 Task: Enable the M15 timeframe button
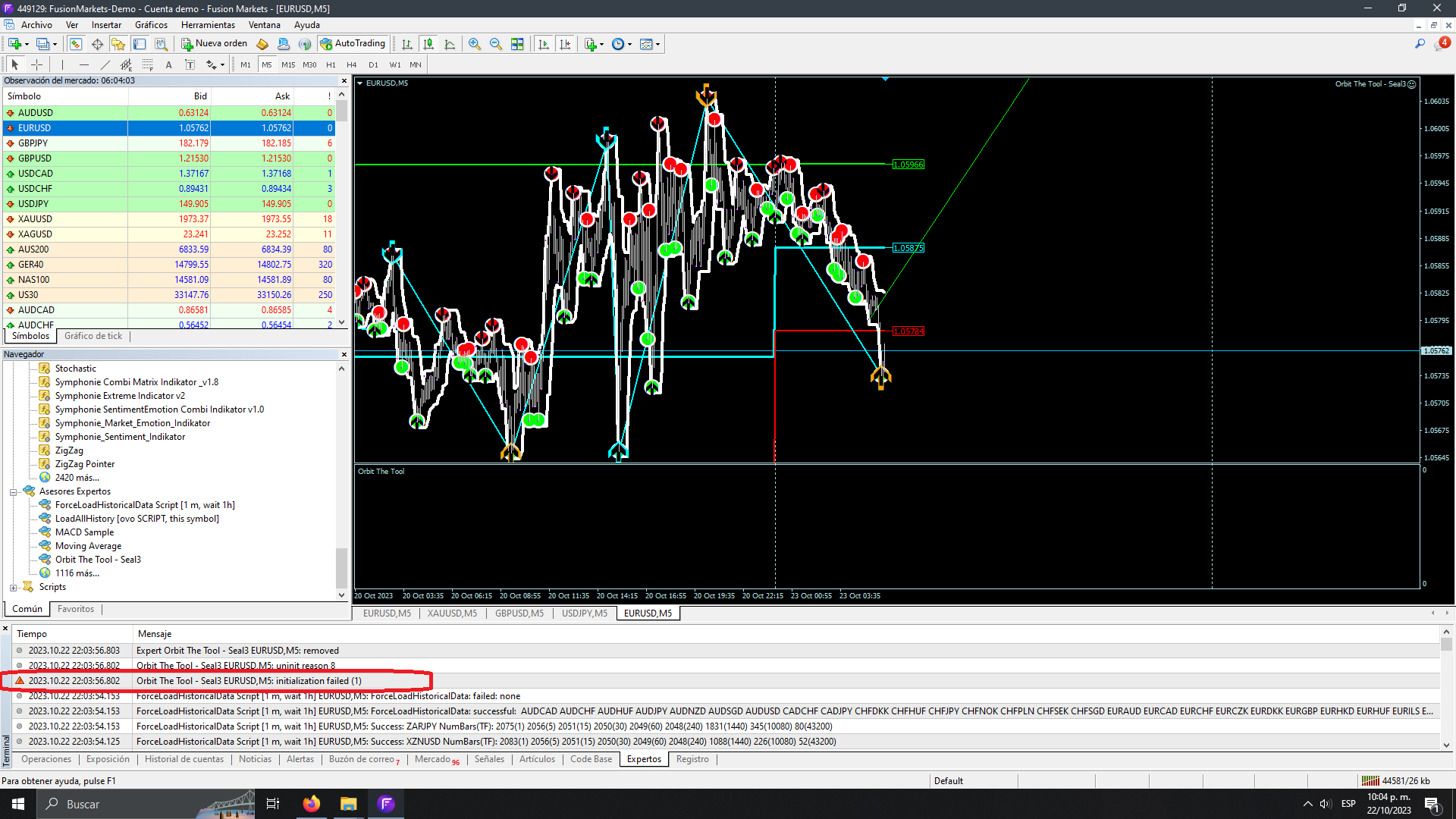pos(288,65)
